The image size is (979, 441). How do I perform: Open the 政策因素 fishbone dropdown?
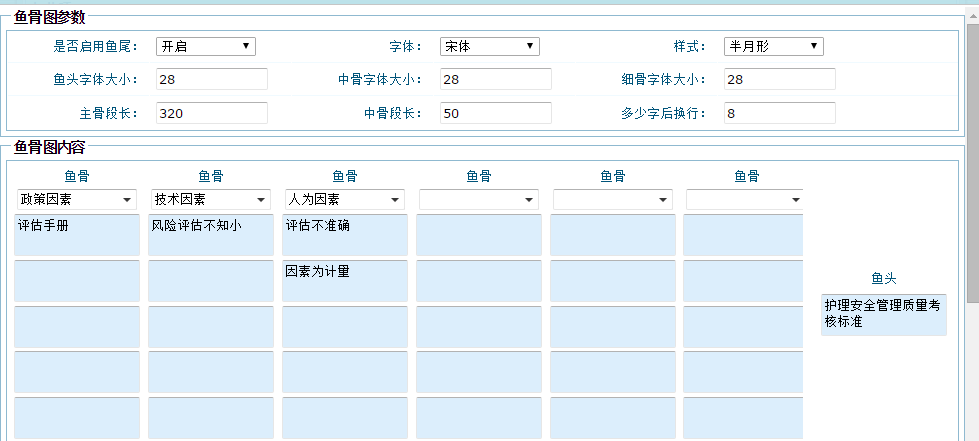[76, 200]
